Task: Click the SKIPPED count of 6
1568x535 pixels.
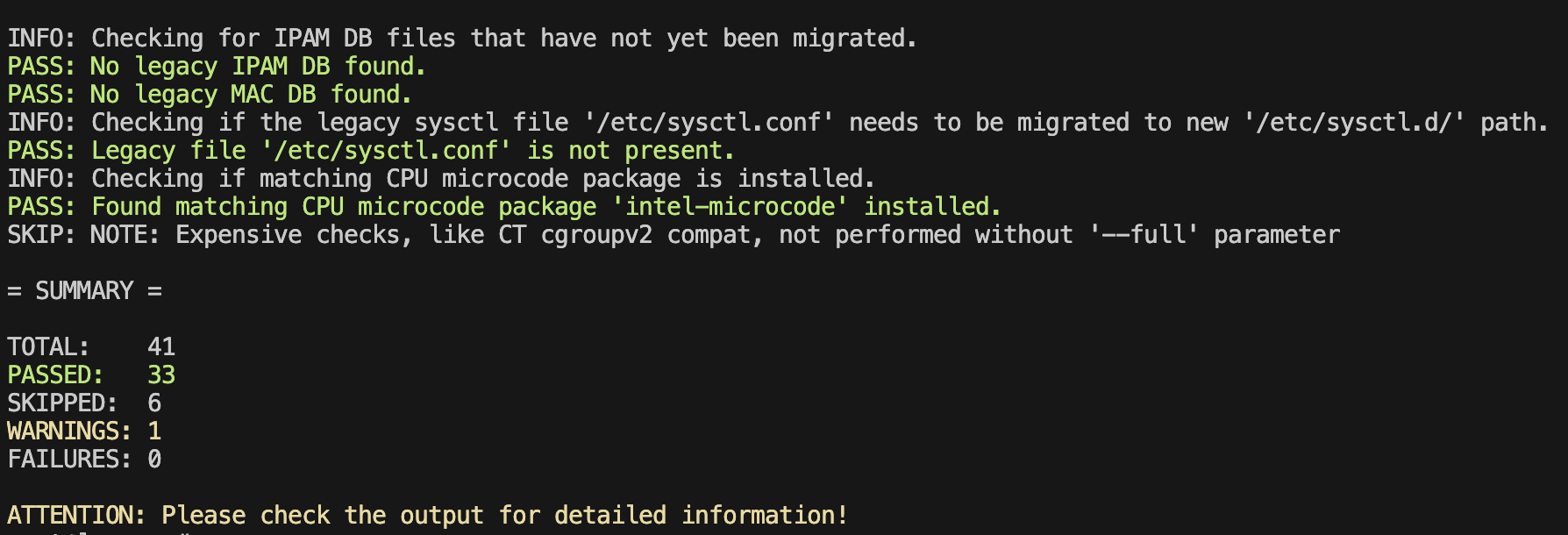Action: [154, 403]
